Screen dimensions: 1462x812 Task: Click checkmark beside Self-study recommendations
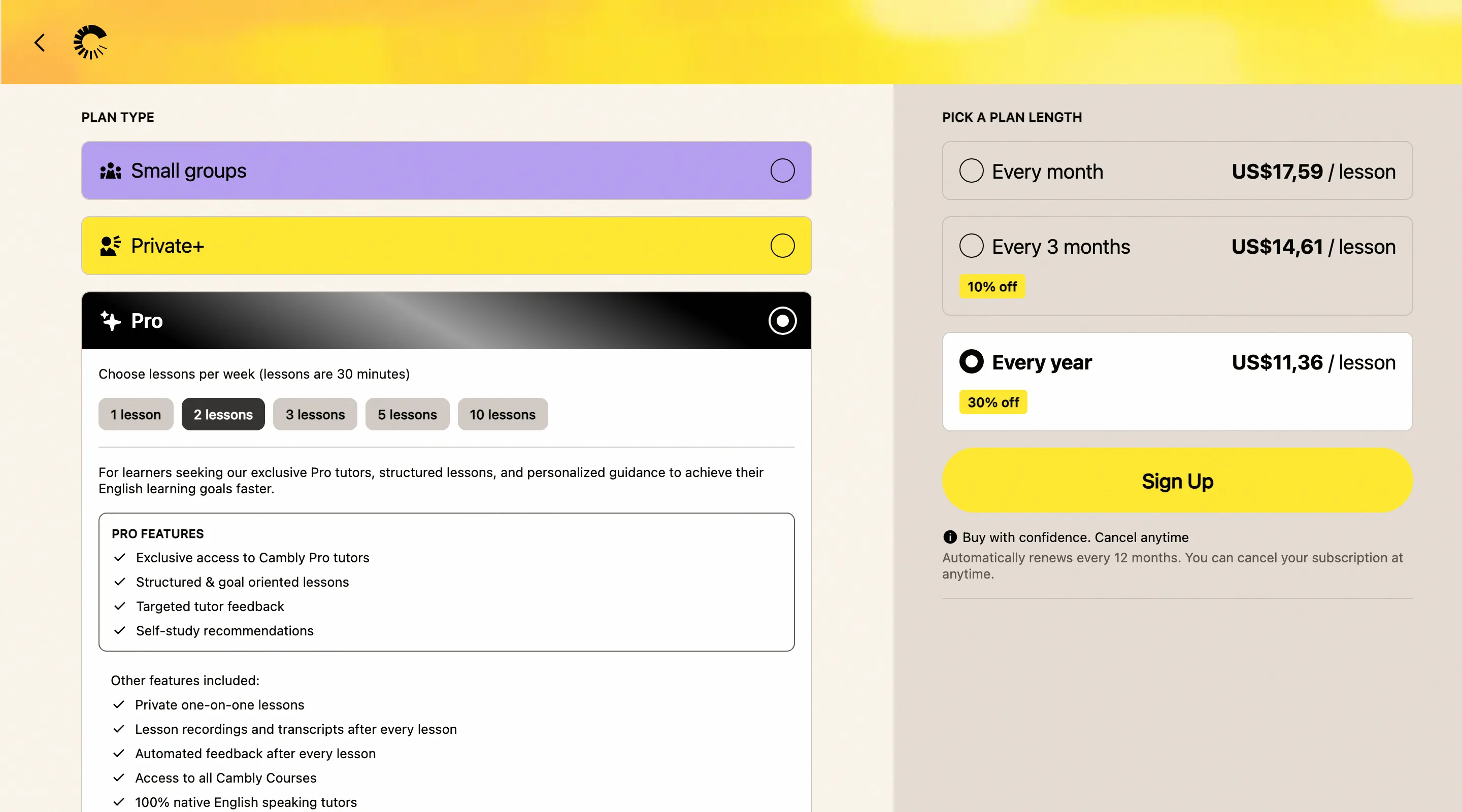[119, 630]
